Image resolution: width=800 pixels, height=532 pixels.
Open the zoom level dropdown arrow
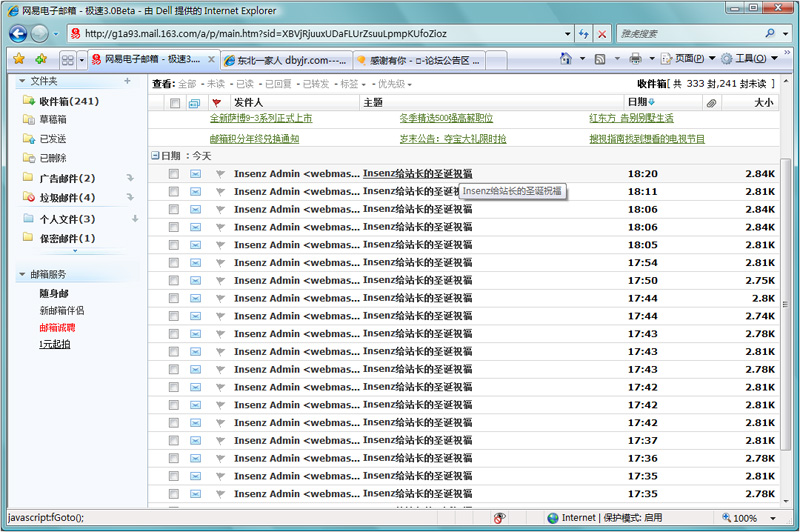pos(773,518)
